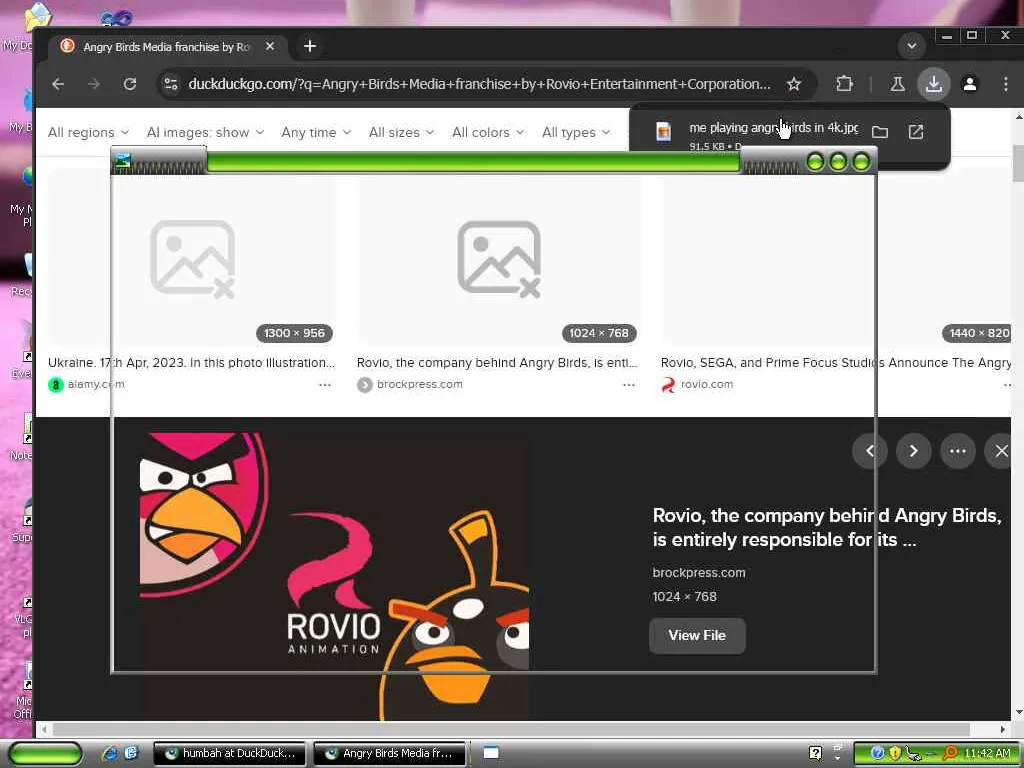
Task: Open more options in image detail panel
Action: pos(957,451)
